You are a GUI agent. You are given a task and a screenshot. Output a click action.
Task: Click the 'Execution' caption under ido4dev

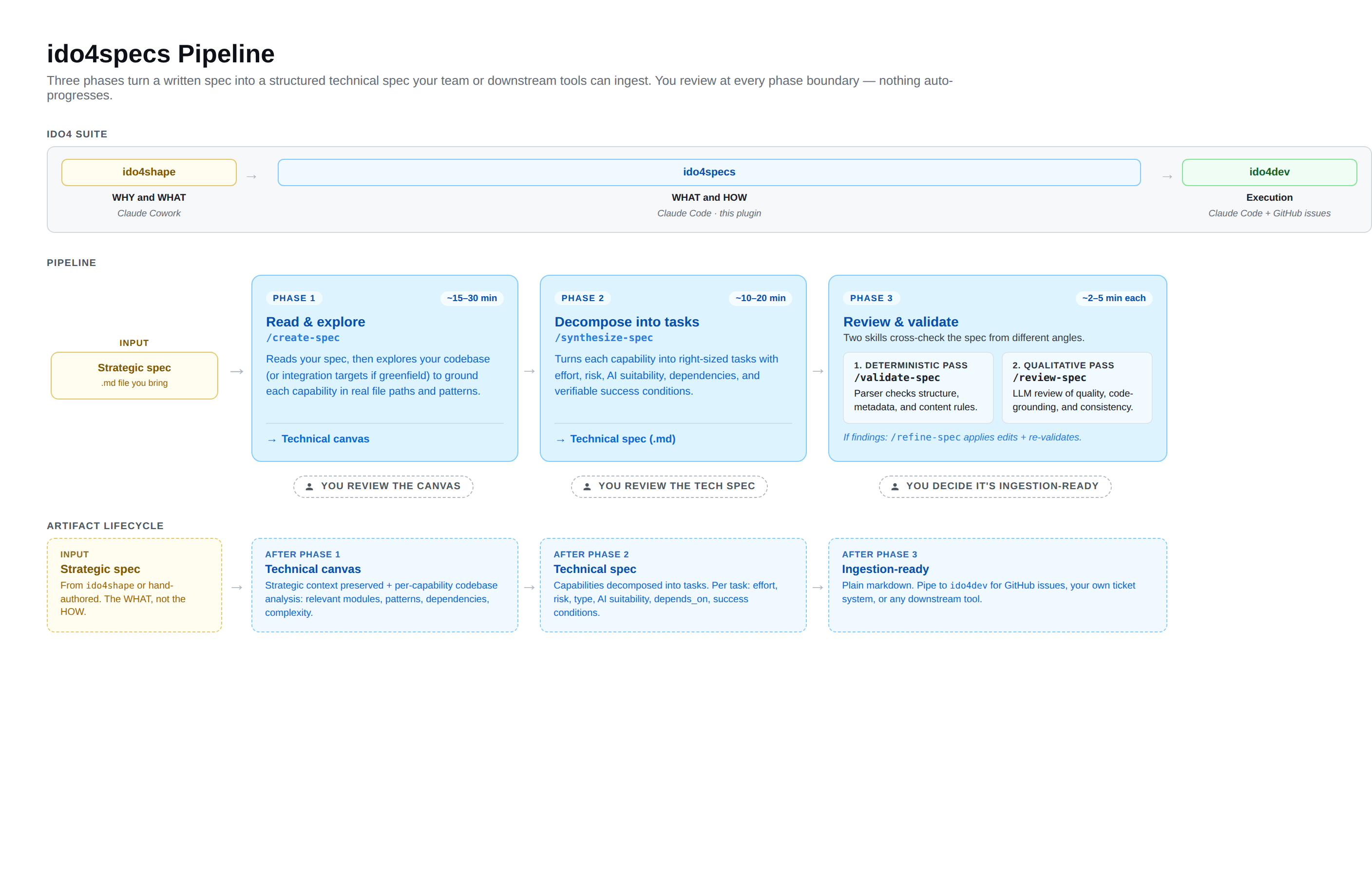pyautogui.click(x=1269, y=198)
